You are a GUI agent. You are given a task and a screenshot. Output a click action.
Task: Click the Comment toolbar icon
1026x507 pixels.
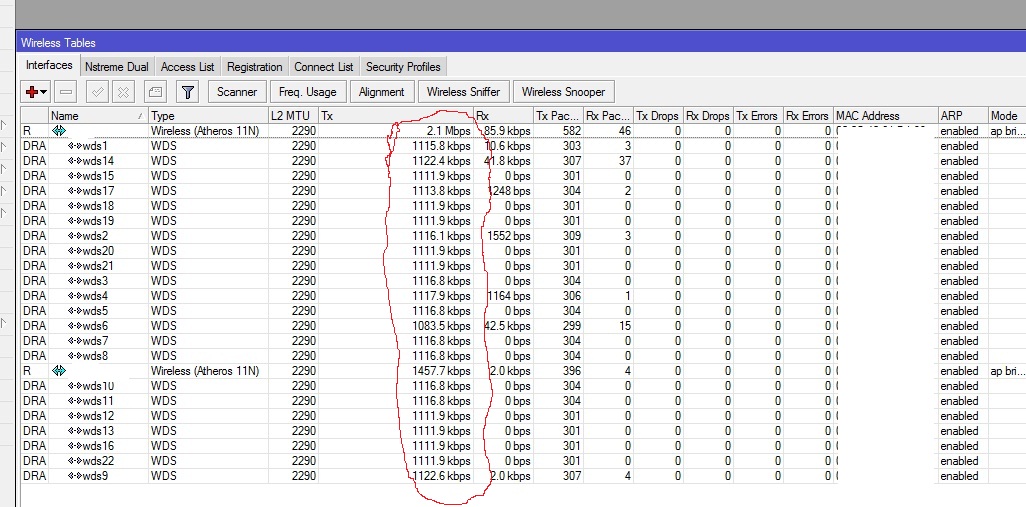tap(155, 92)
